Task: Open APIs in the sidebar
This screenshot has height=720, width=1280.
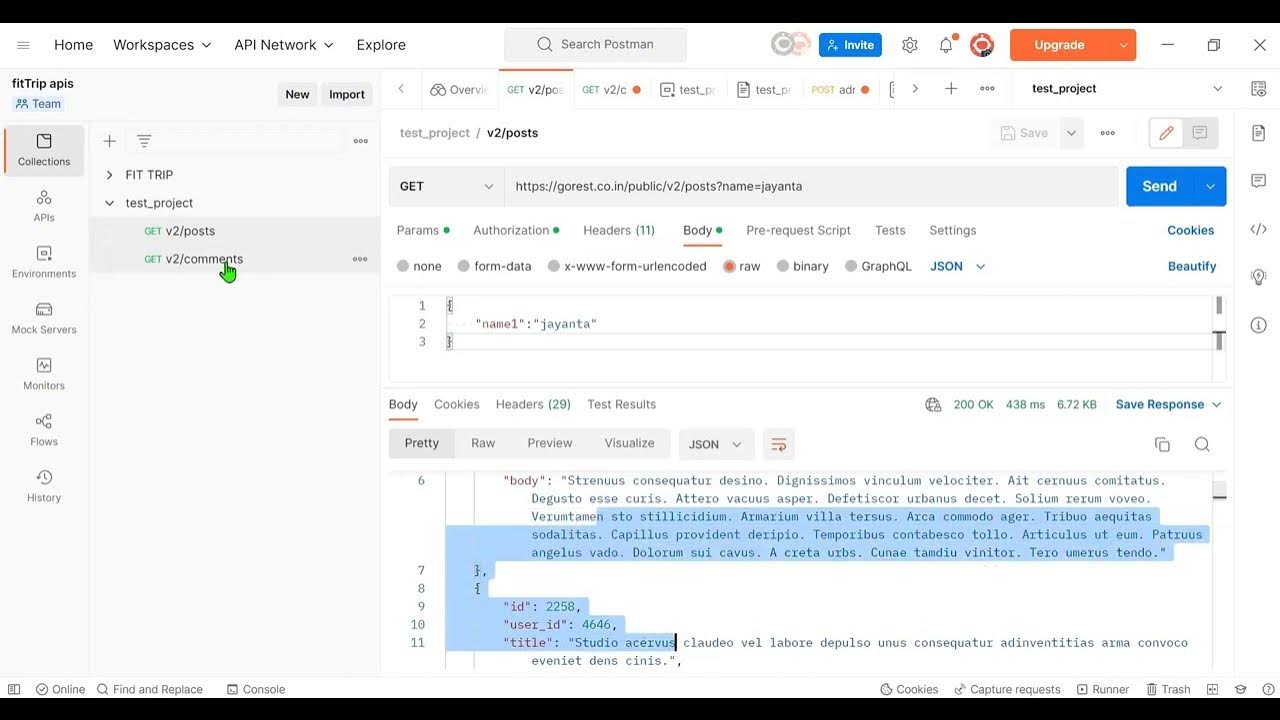Action: tap(44, 206)
